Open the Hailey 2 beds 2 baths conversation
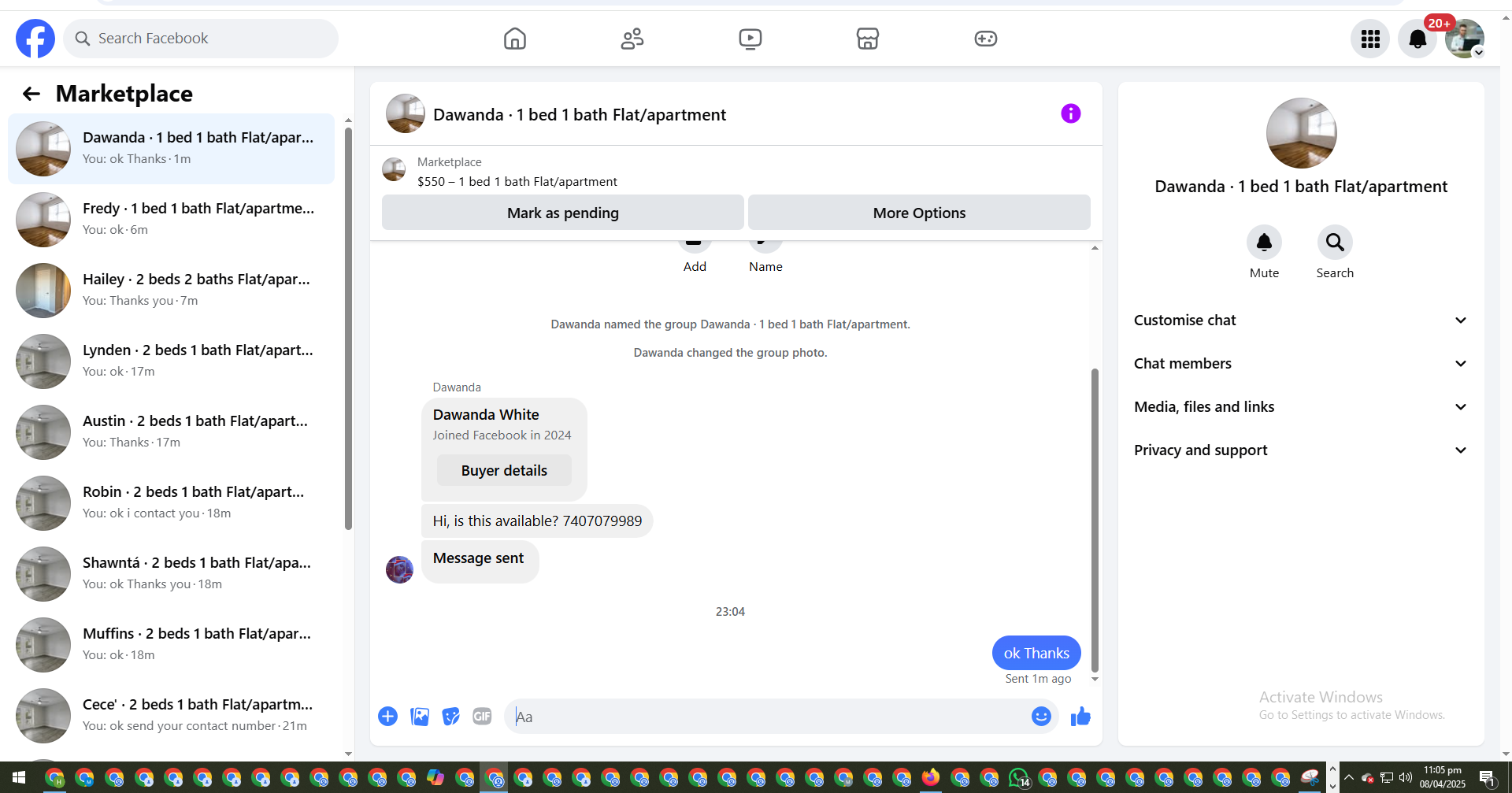The height and width of the screenshot is (793, 1512). (x=172, y=291)
